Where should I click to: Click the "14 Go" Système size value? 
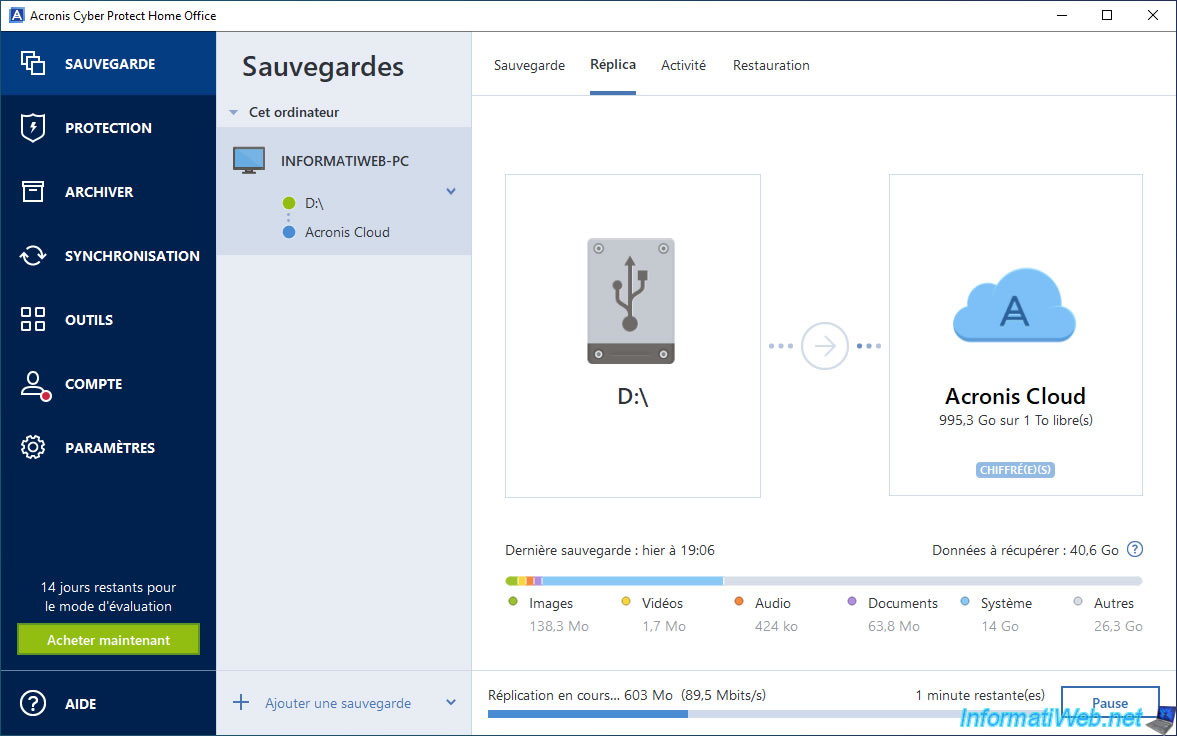1000,626
